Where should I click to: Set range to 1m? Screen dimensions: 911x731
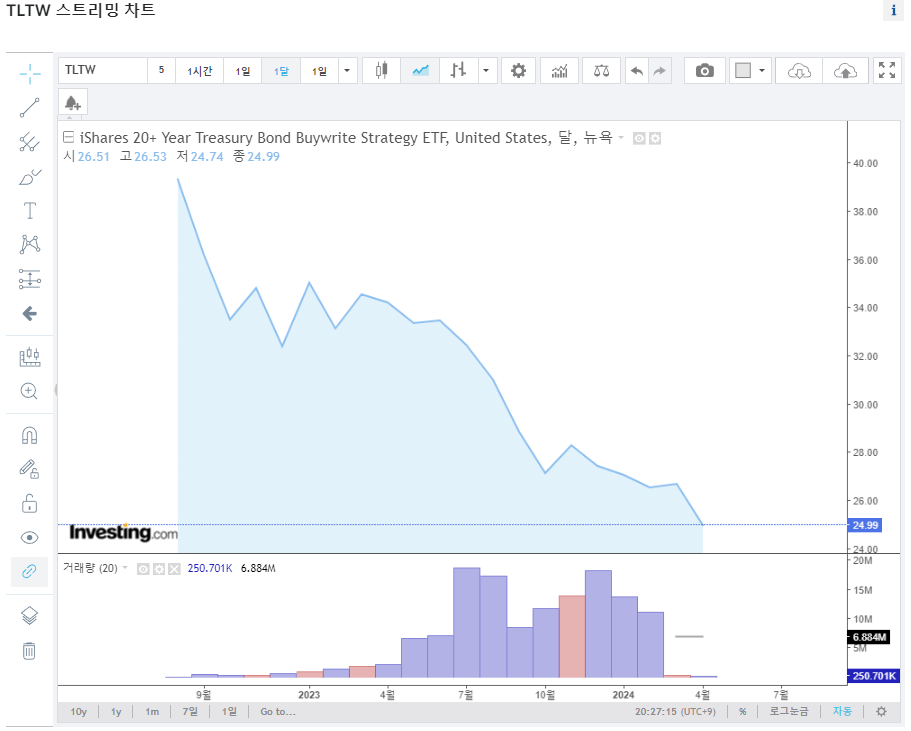coord(152,712)
